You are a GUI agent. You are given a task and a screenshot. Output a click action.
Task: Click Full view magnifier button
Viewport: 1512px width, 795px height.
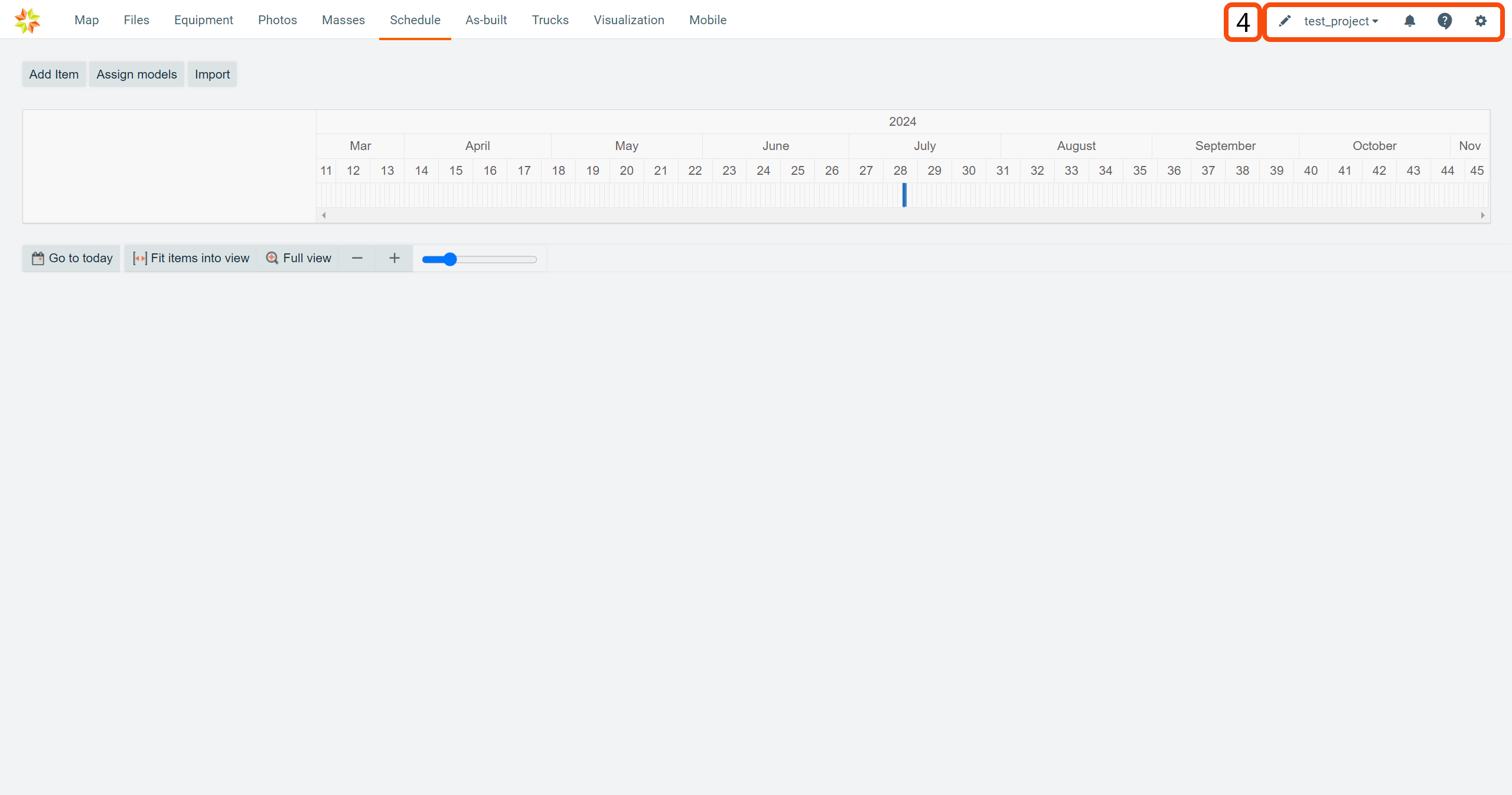(x=298, y=258)
